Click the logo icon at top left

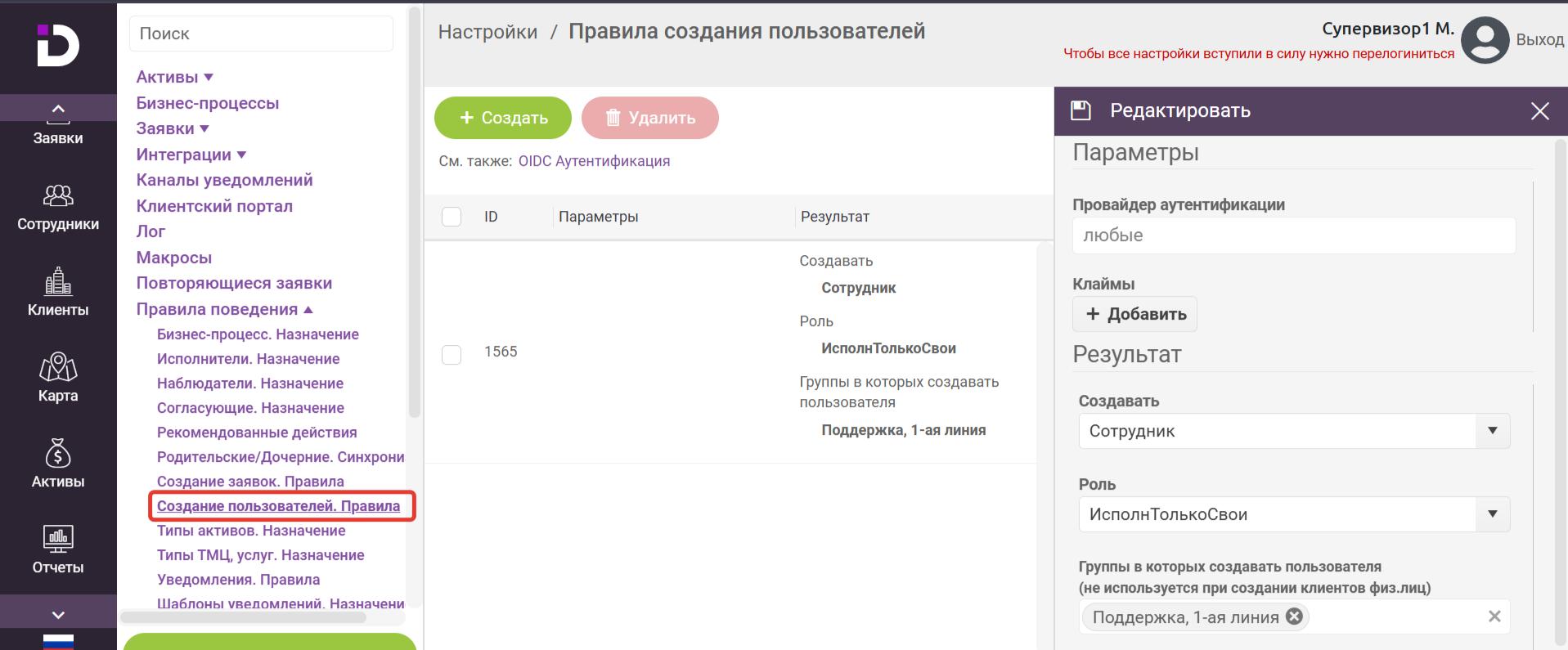(58, 45)
